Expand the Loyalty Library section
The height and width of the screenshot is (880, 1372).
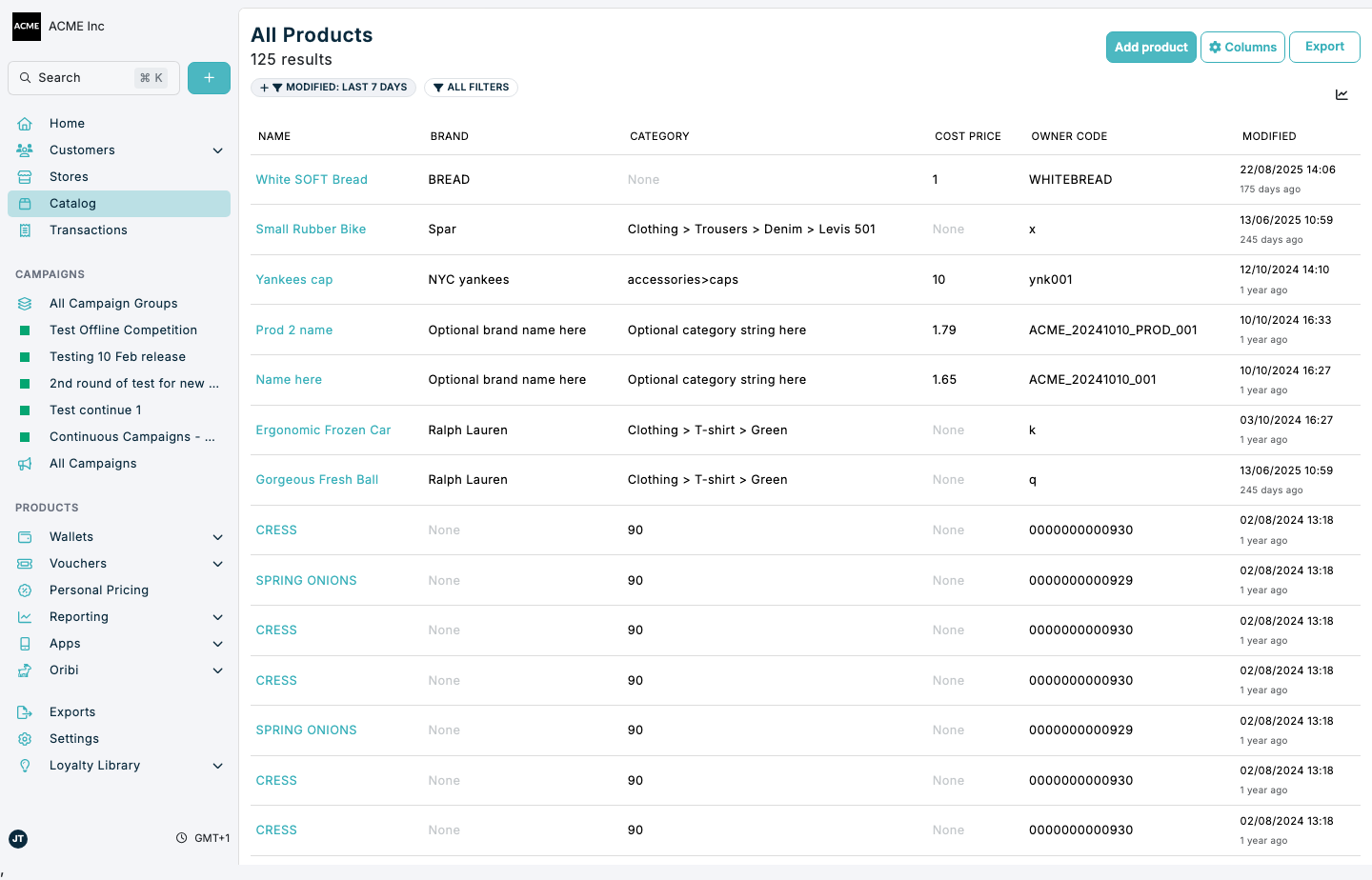point(217,765)
